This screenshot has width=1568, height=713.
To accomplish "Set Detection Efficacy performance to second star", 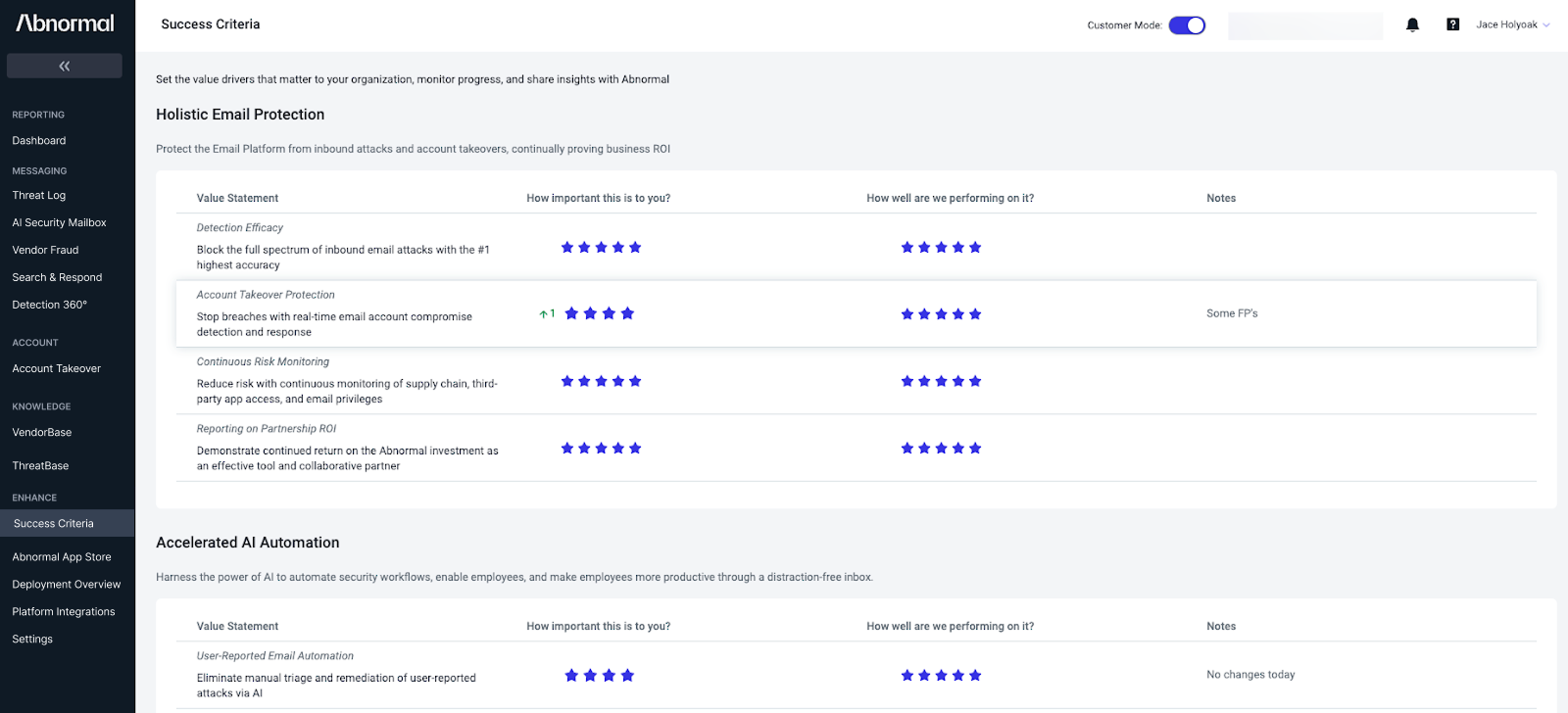I will click(924, 248).
